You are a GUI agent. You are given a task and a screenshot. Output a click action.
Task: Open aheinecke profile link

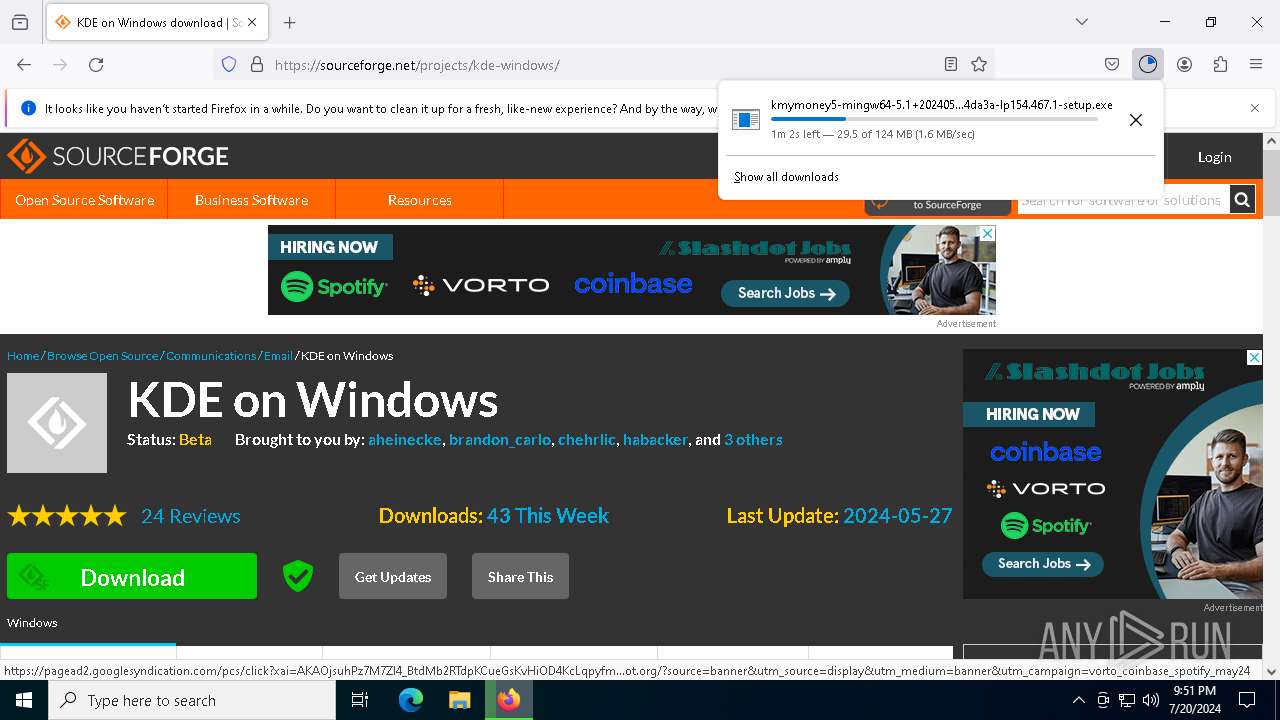404,440
